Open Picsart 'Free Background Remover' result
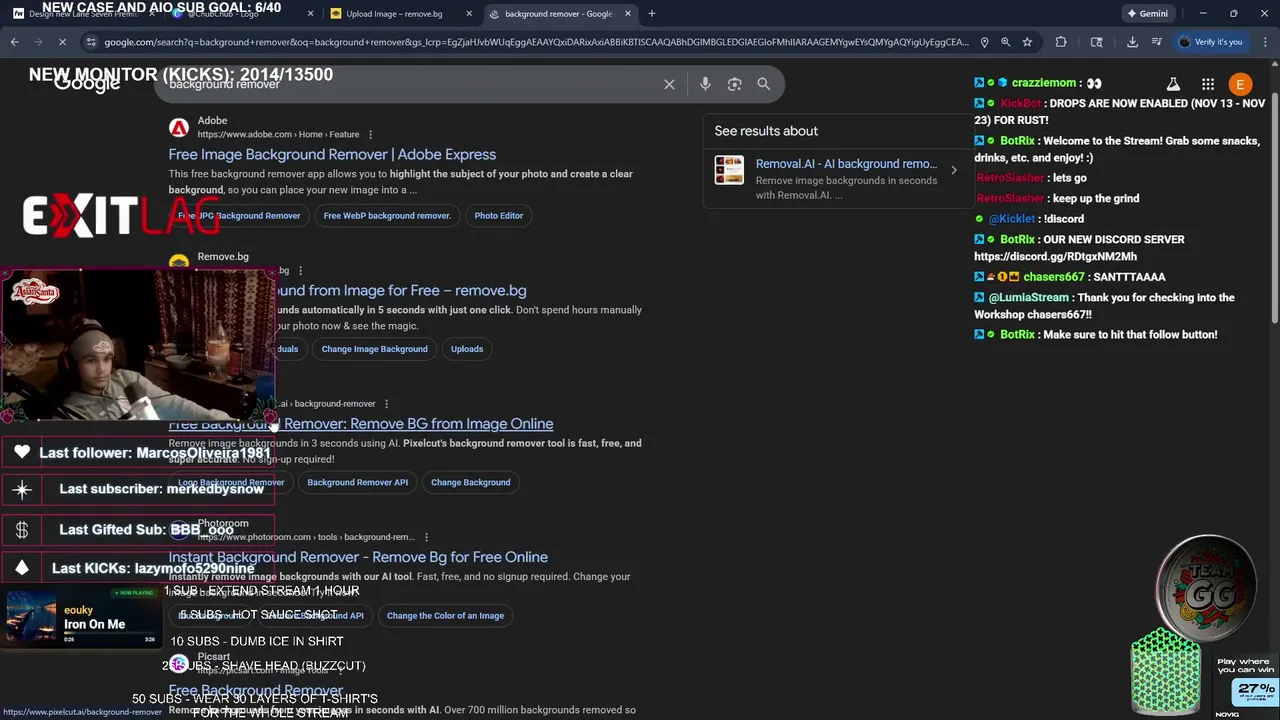 coord(256,690)
